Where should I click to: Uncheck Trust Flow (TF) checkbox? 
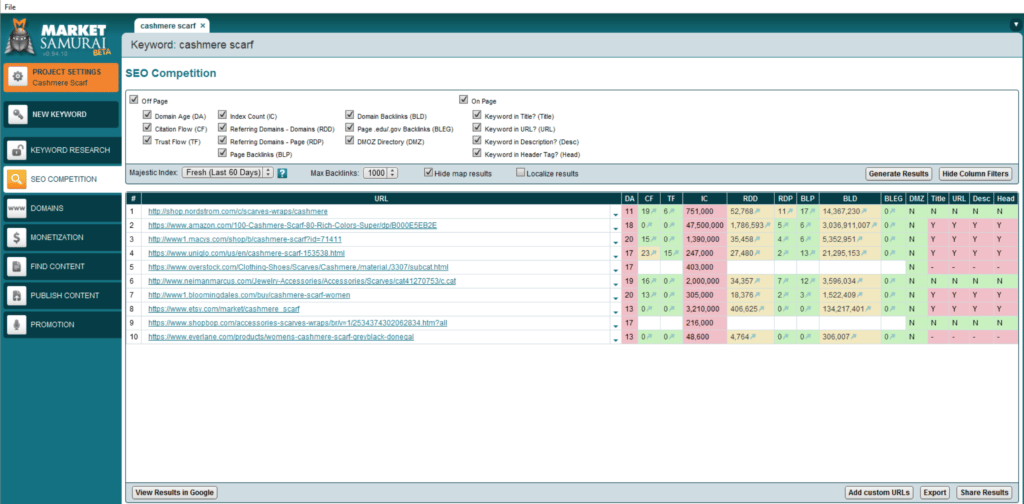click(147, 140)
